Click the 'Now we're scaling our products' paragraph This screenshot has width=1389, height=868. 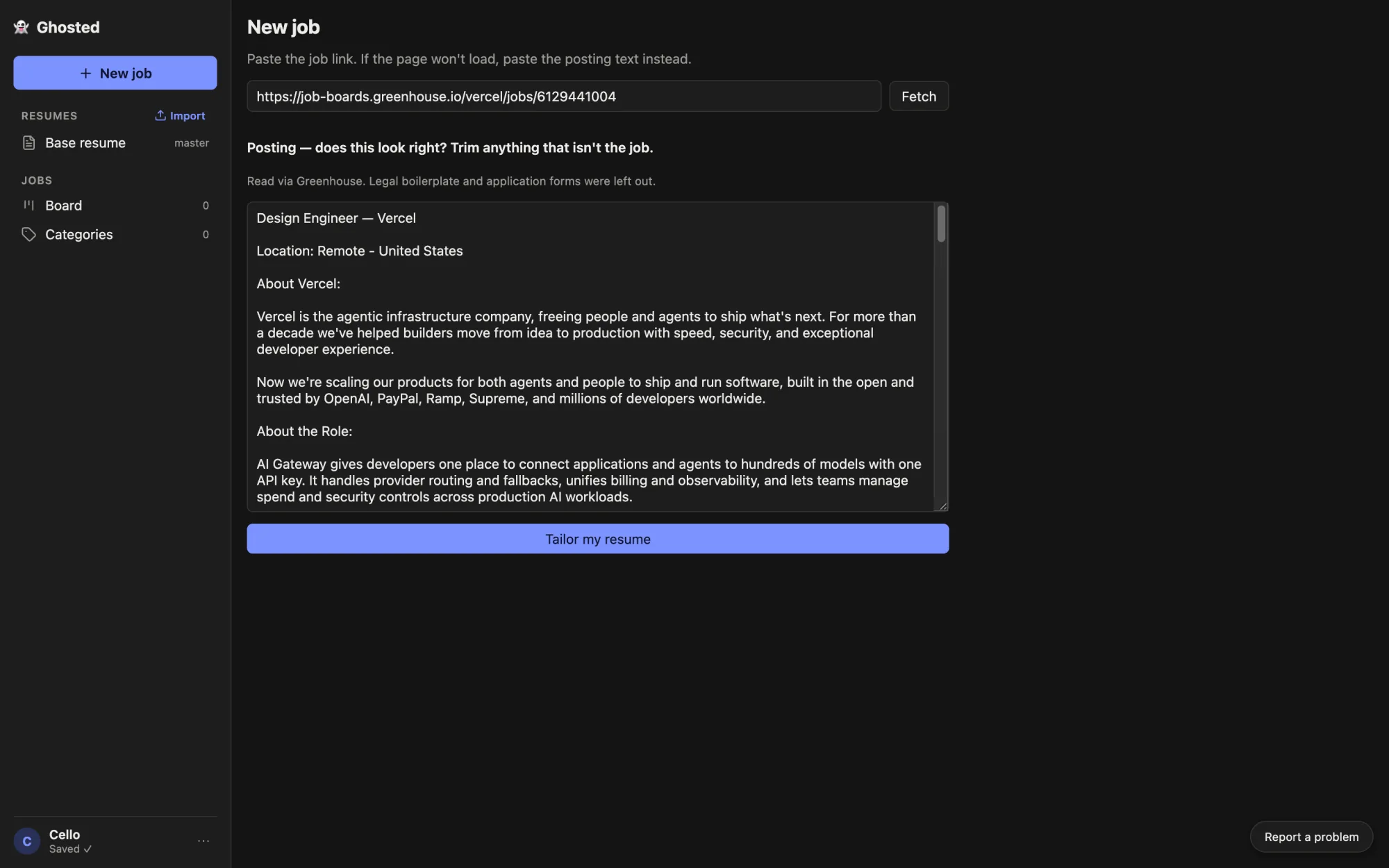585,390
